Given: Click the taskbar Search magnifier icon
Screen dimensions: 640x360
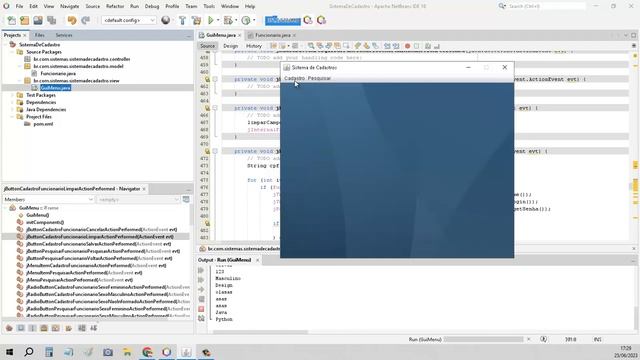Looking at the screenshot, I should [x=29, y=352].
